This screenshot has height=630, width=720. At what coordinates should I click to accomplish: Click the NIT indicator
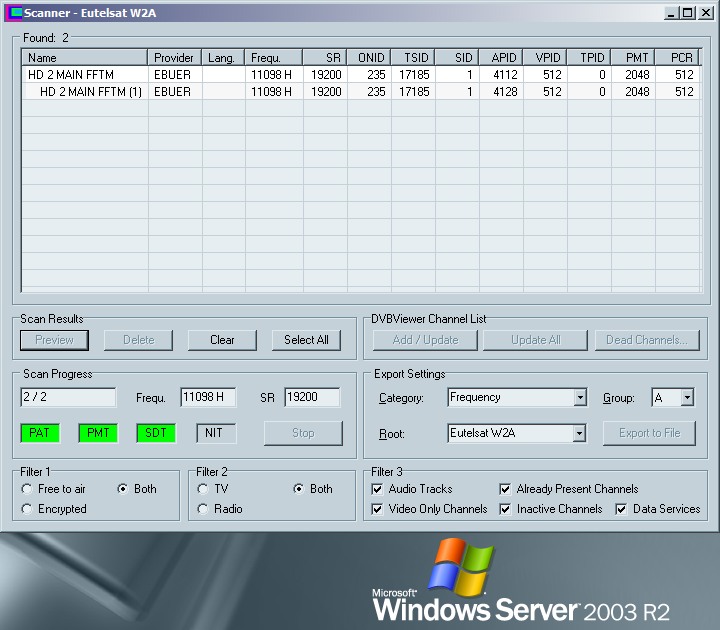click(x=216, y=433)
